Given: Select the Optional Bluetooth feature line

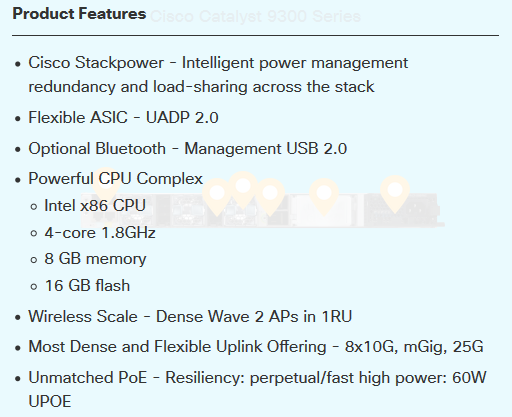Looking at the screenshot, I should [x=188, y=148].
